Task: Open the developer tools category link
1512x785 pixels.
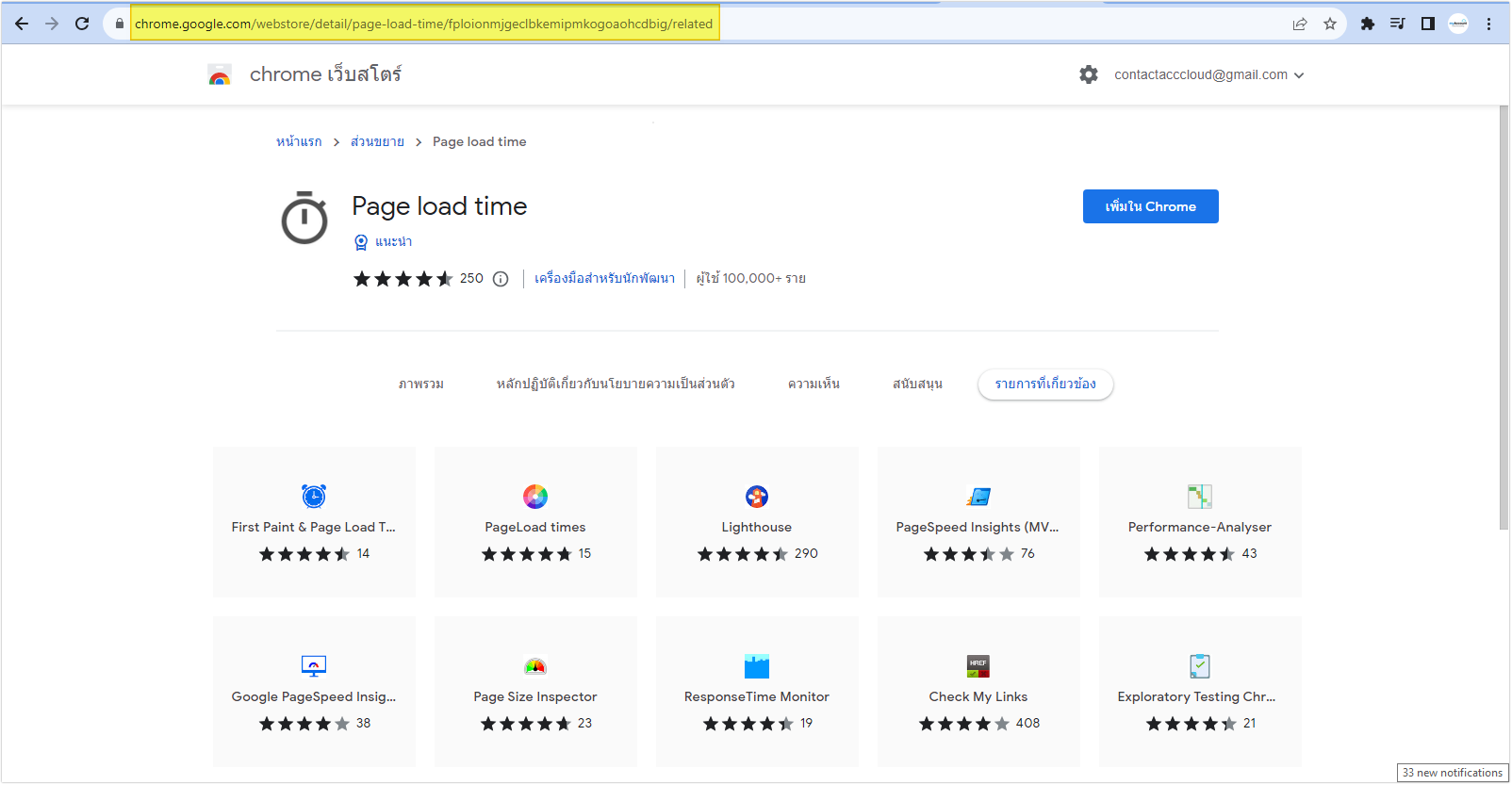Action: [604, 278]
